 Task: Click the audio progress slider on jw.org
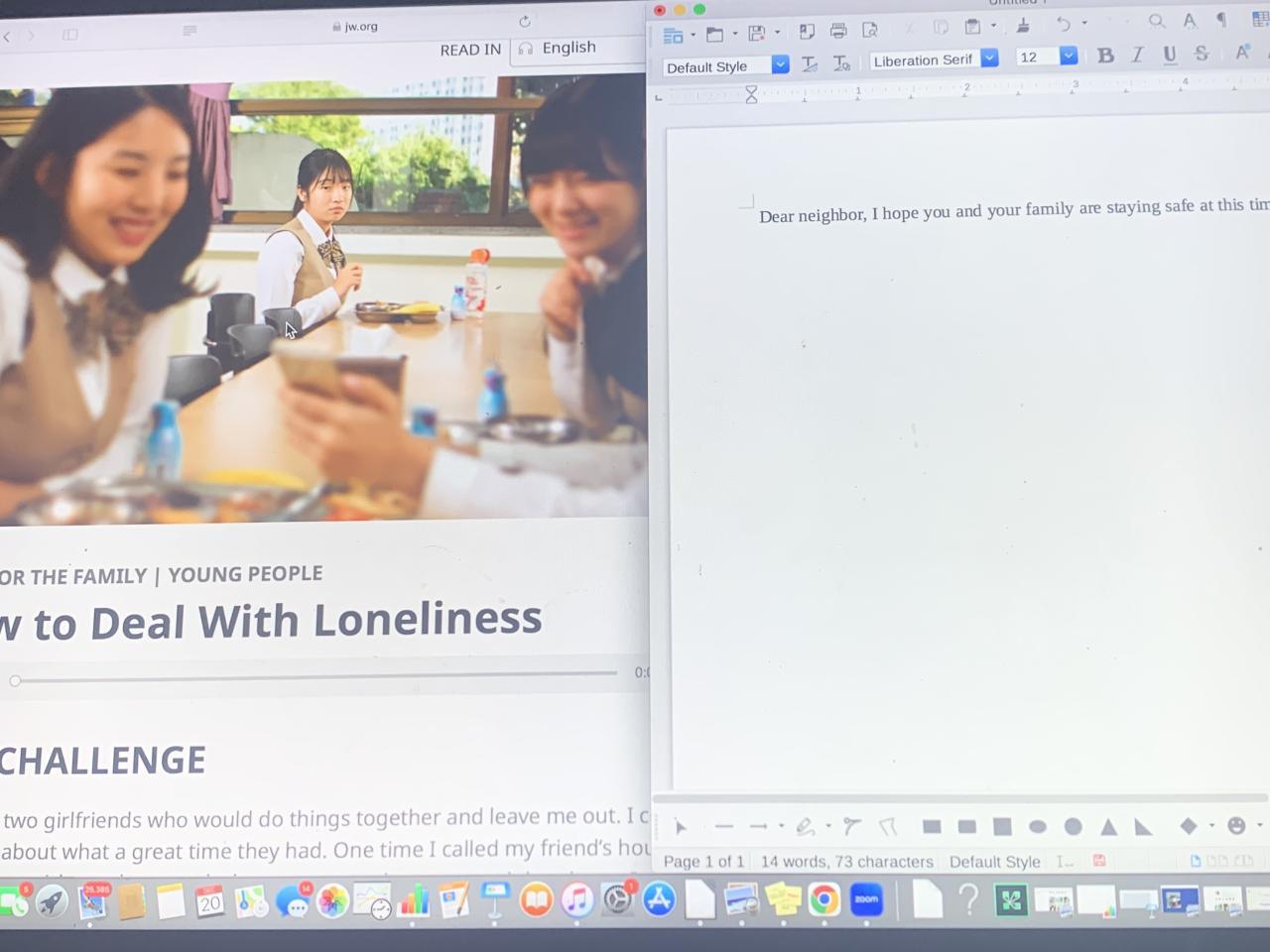[x=315, y=676]
